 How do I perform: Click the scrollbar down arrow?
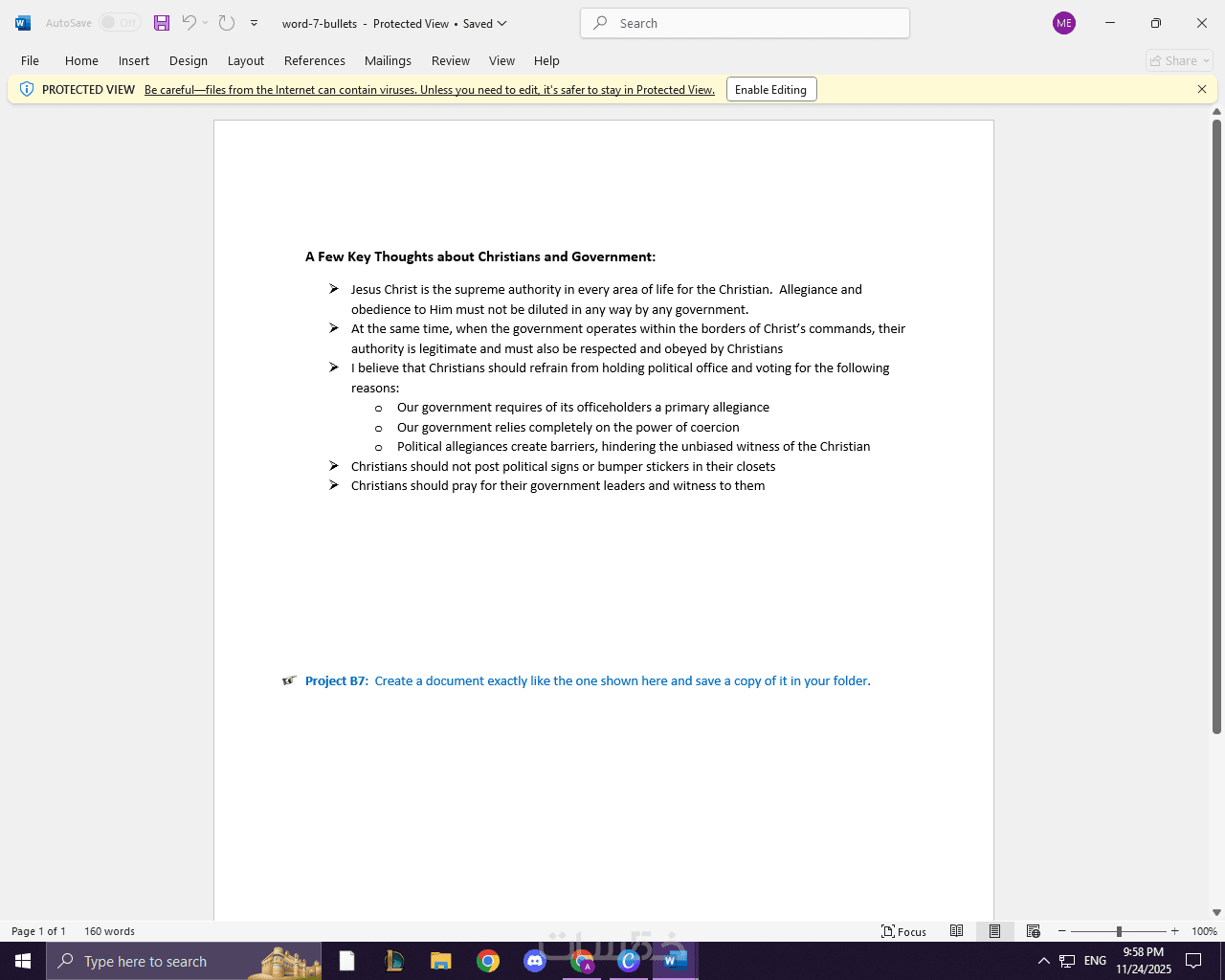[x=1216, y=912]
